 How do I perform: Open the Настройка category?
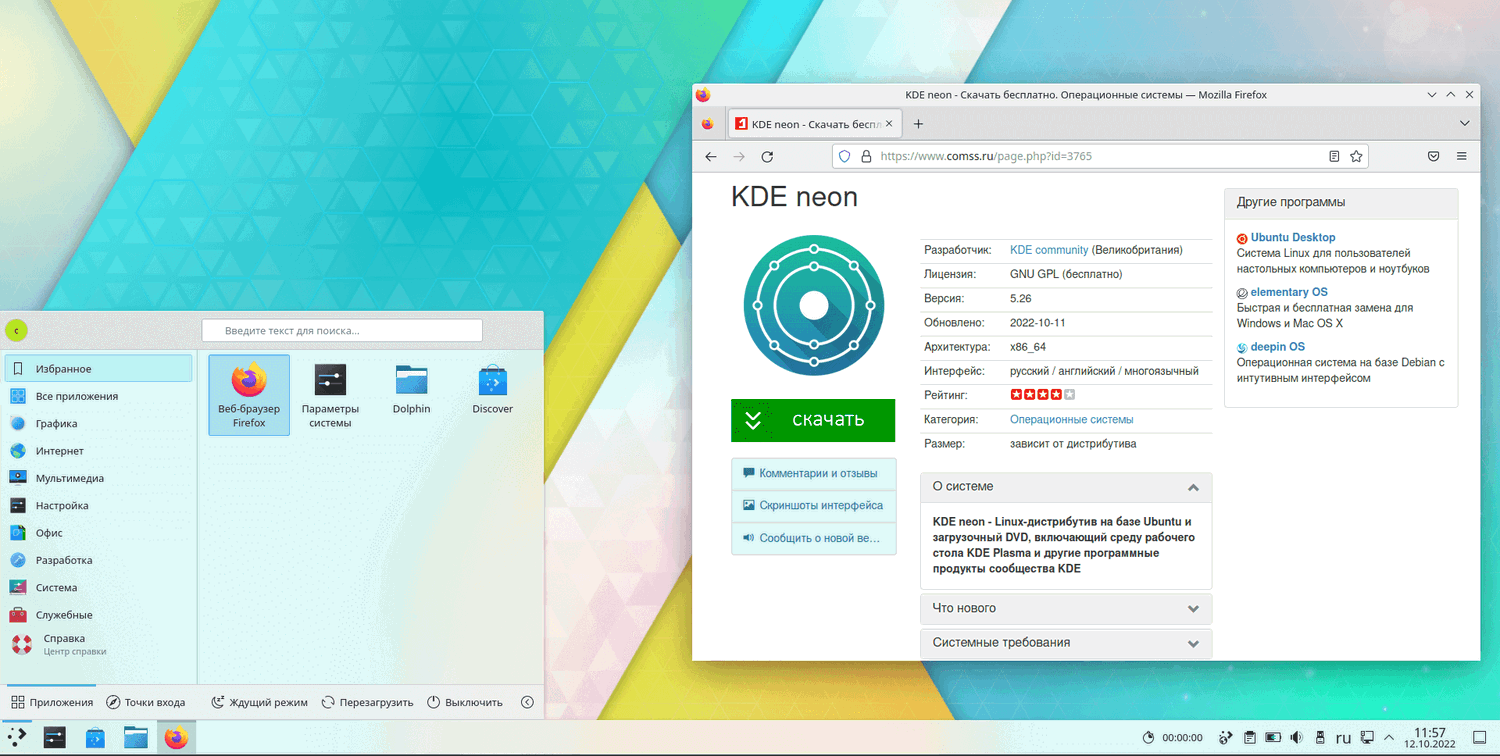pyautogui.click(x=98, y=505)
